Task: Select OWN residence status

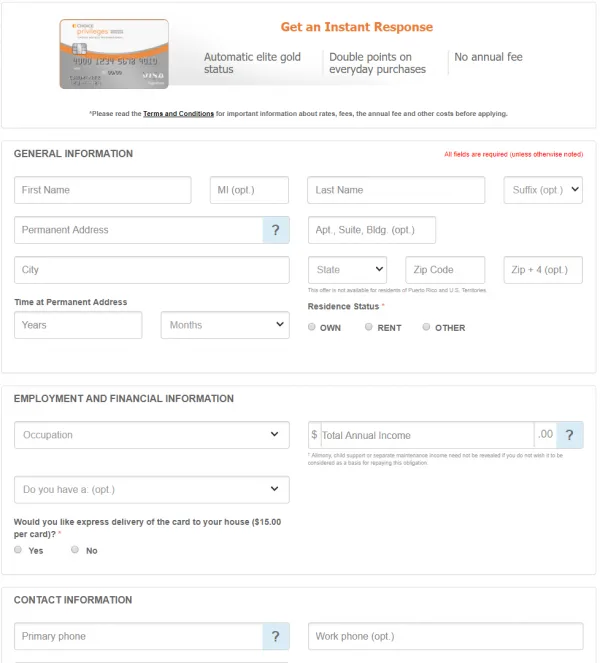Action: point(312,327)
